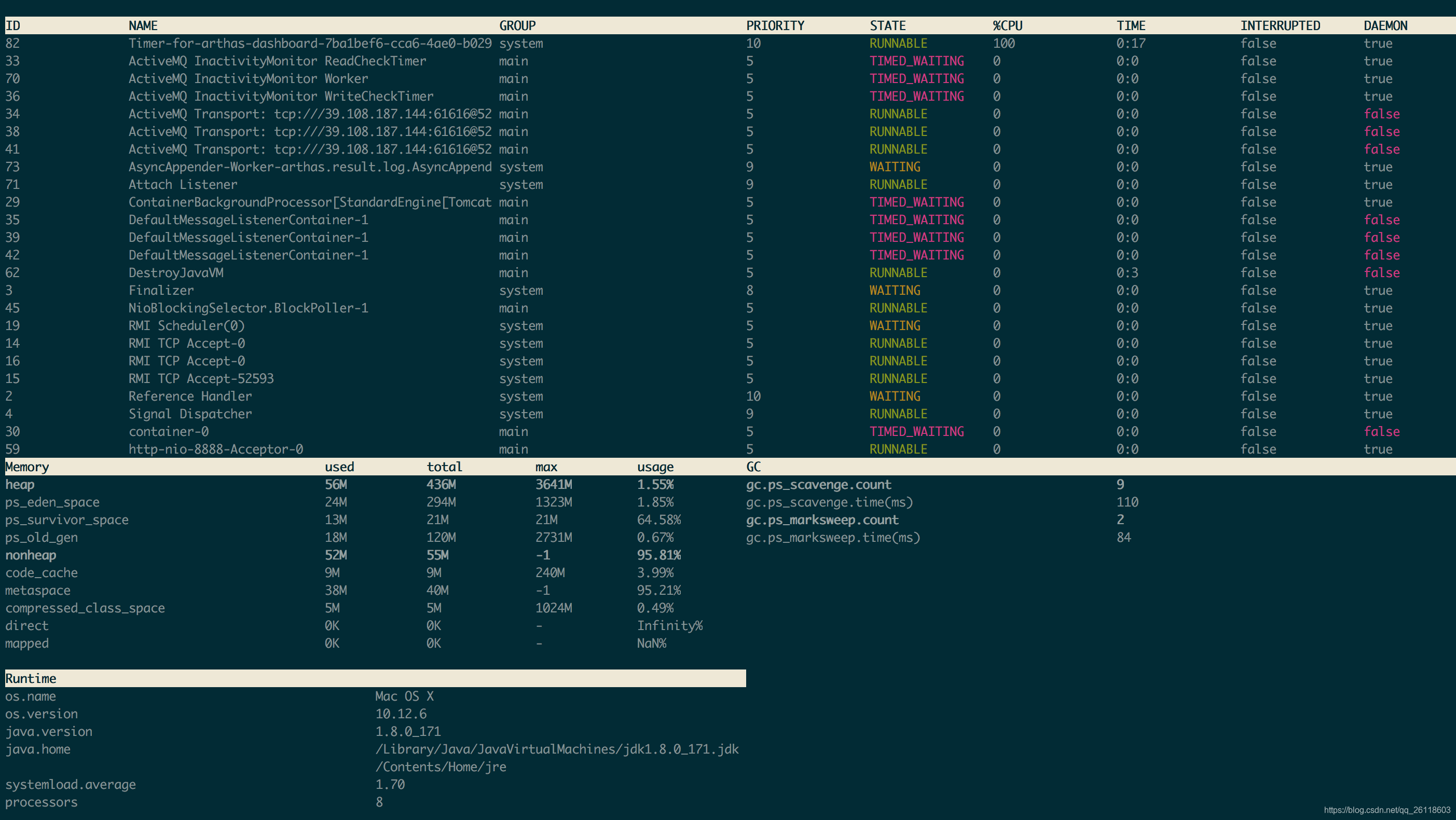
Task: Click gc.ps_marksweep.time value 84
Action: 1124,537
